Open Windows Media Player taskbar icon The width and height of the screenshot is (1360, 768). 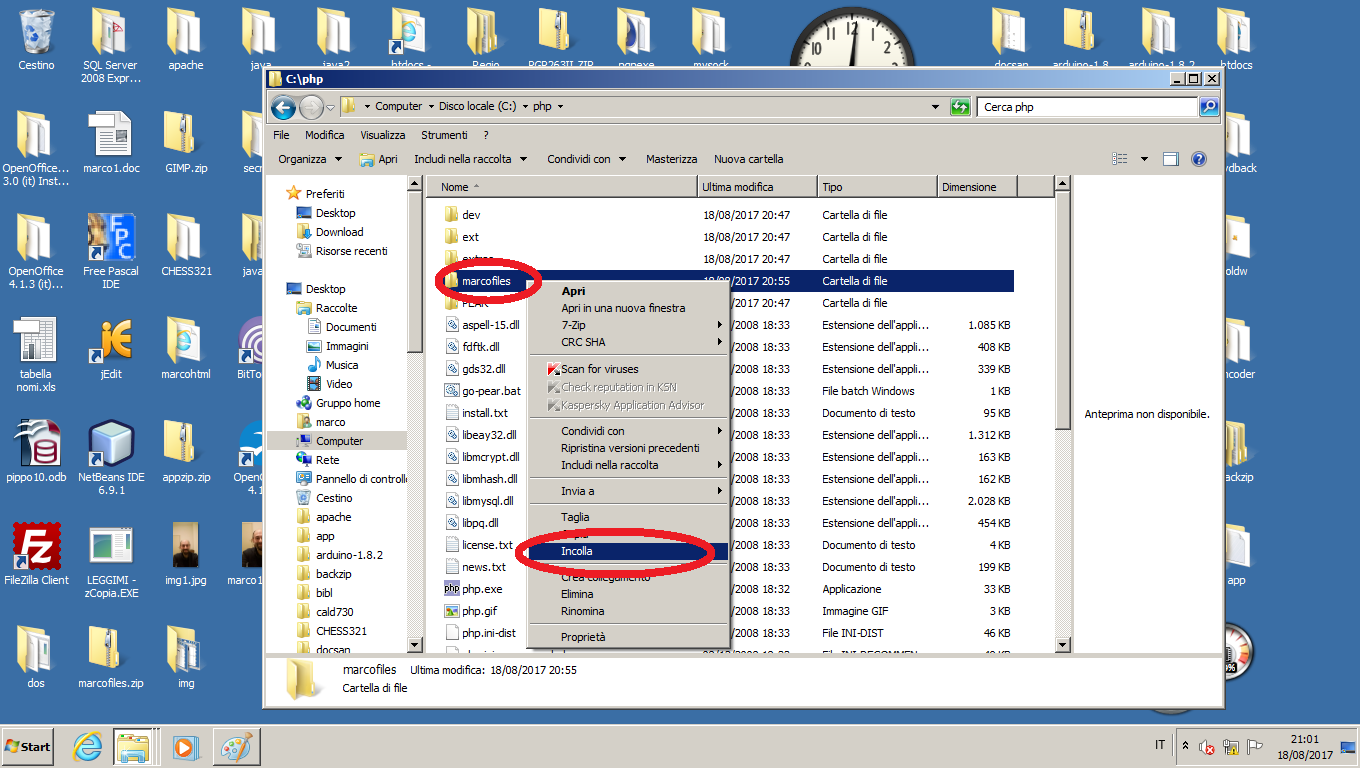point(184,747)
